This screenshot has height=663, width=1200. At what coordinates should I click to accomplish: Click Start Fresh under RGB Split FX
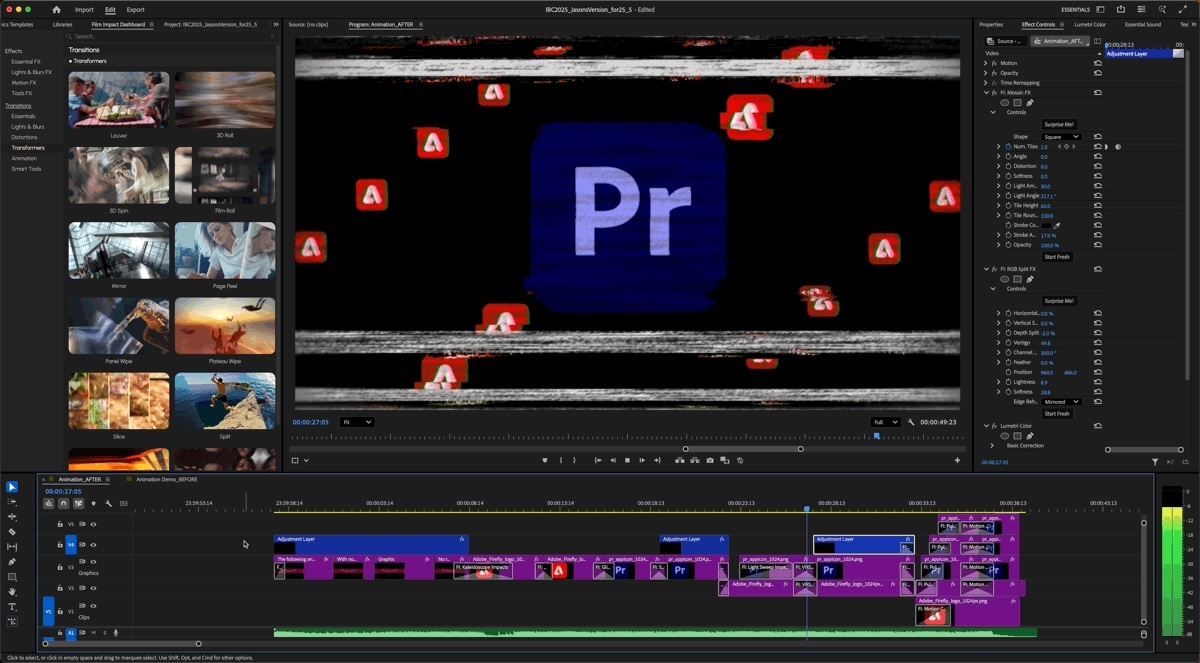pos(1057,413)
